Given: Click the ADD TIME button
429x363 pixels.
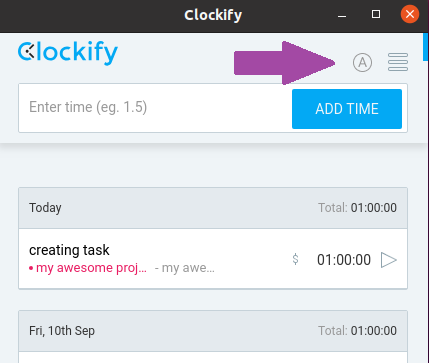Looking at the screenshot, I should [347, 109].
